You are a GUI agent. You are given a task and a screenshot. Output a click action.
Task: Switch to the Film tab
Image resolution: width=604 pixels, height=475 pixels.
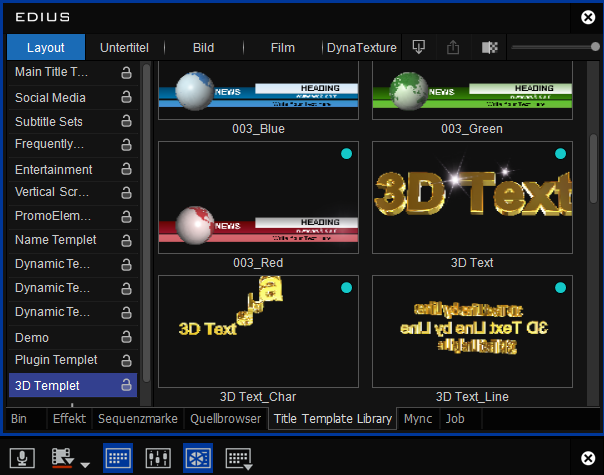[x=283, y=47]
